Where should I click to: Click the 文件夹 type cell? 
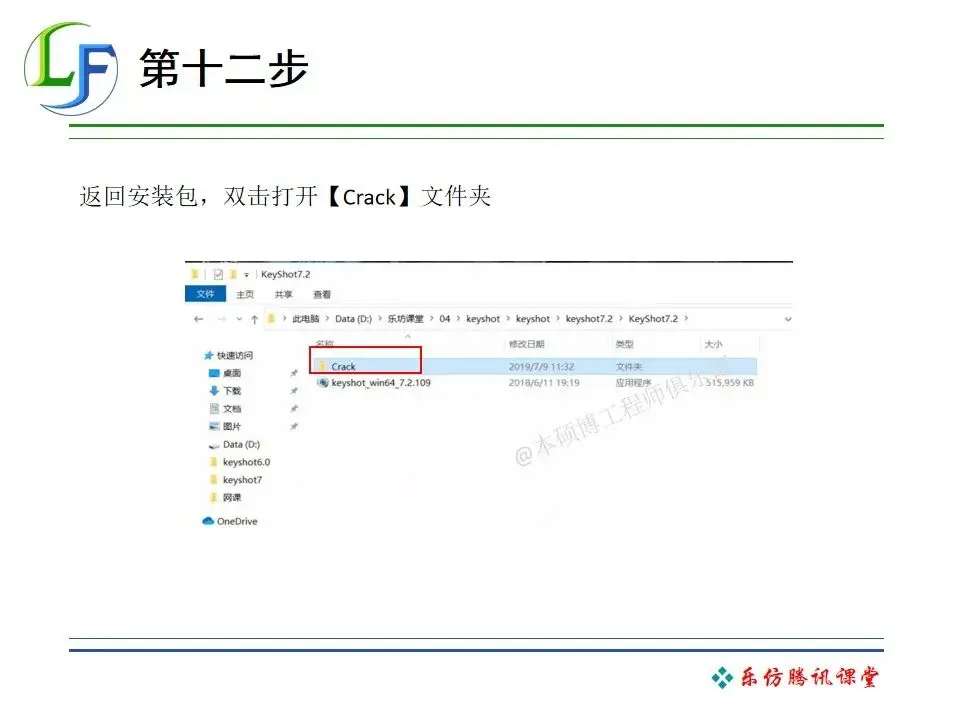pyautogui.click(x=629, y=367)
